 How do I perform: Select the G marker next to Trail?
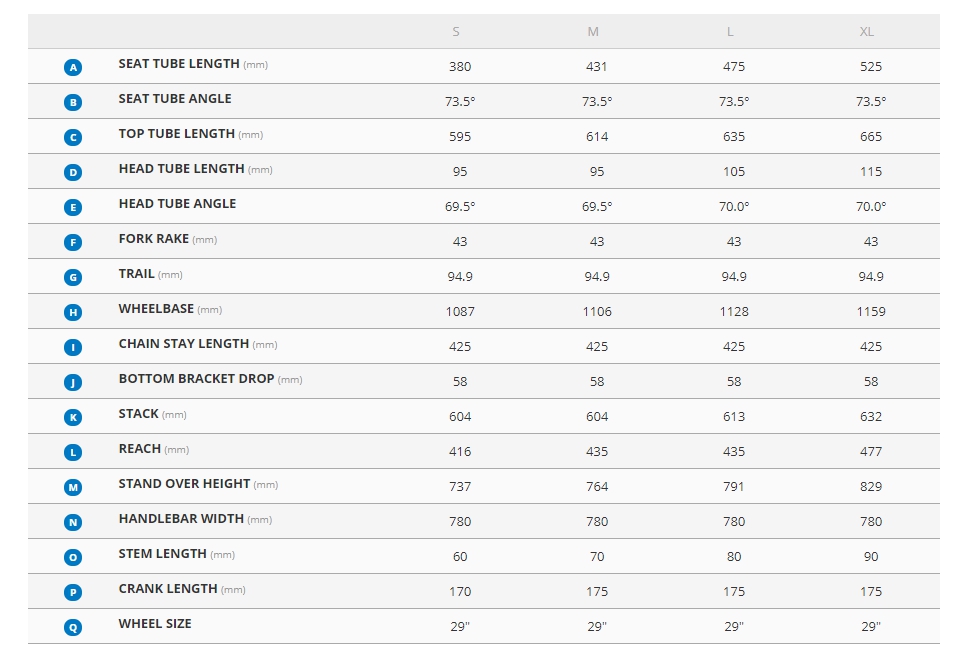73,277
